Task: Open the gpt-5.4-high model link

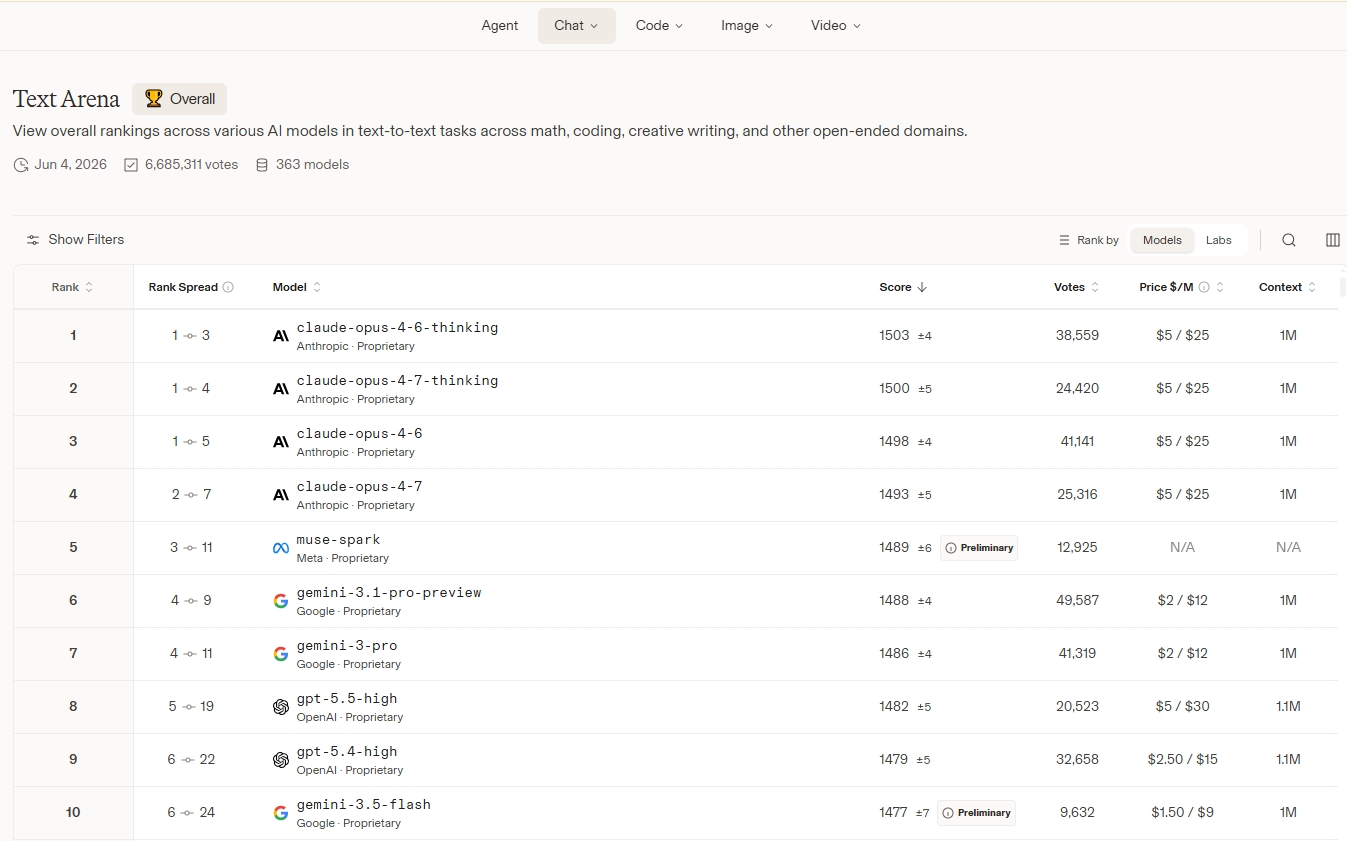Action: click(347, 752)
